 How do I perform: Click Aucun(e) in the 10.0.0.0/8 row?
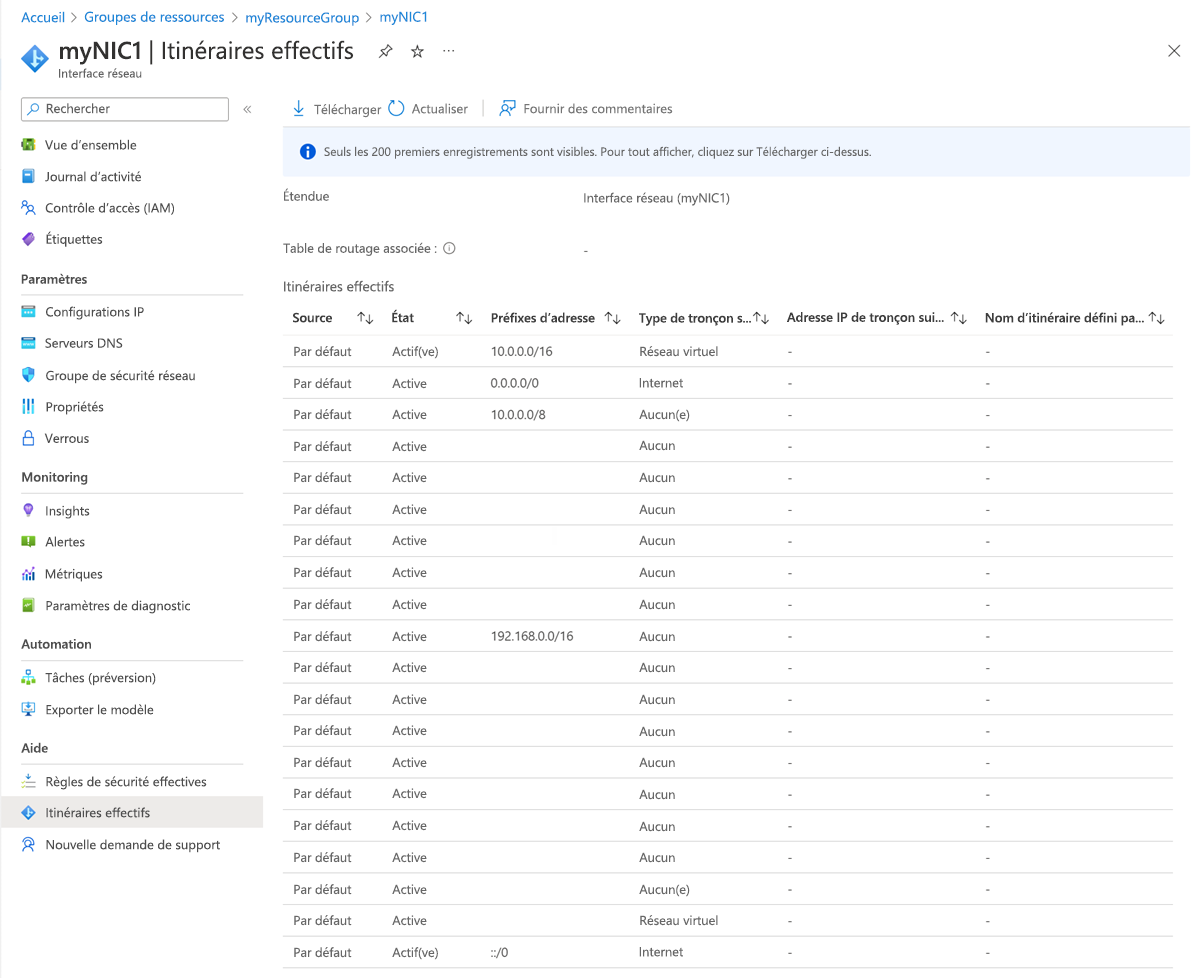click(x=664, y=415)
